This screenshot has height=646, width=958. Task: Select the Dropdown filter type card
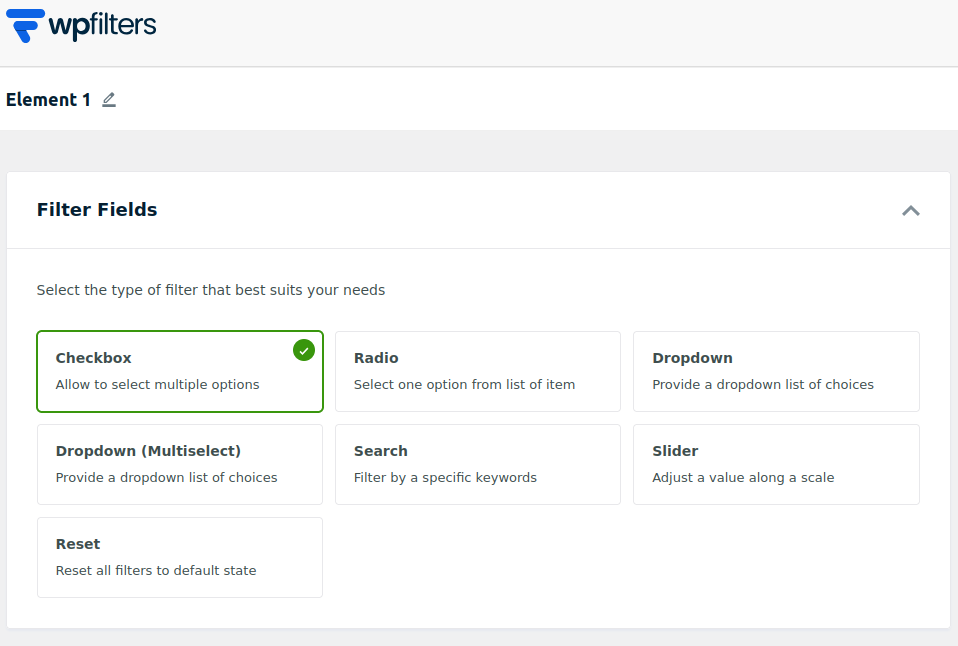tap(775, 371)
